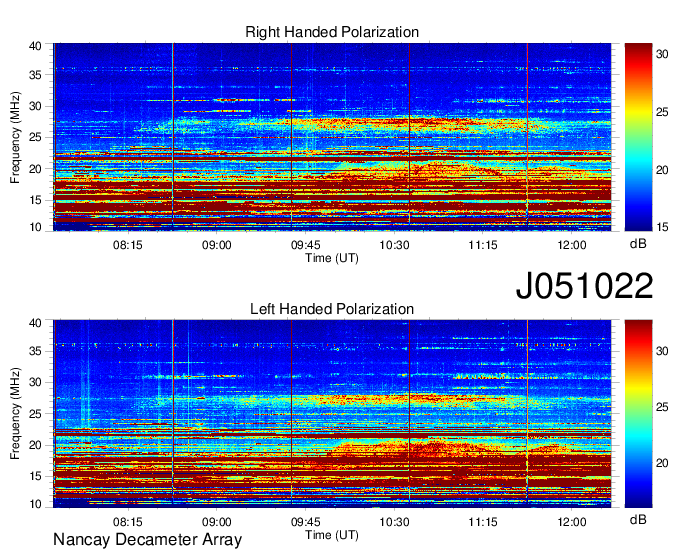The image size is (680, 552).
Task: Click "Frequency (MHz)" label of Right Handed plot
Action: point(15,137)
